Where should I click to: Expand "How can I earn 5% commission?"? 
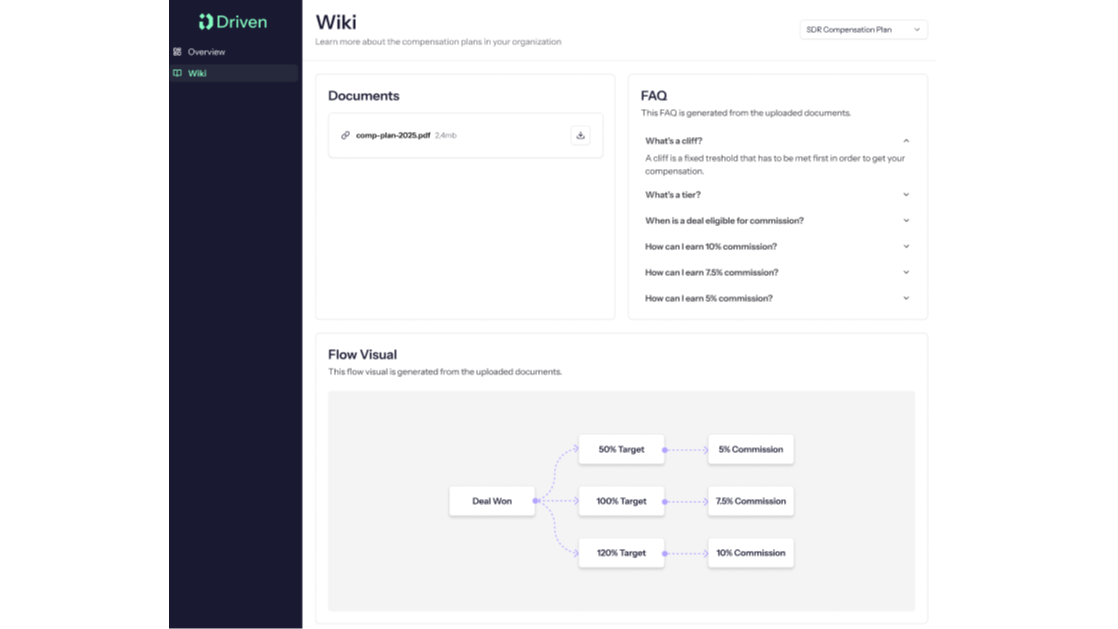point(906,299)
